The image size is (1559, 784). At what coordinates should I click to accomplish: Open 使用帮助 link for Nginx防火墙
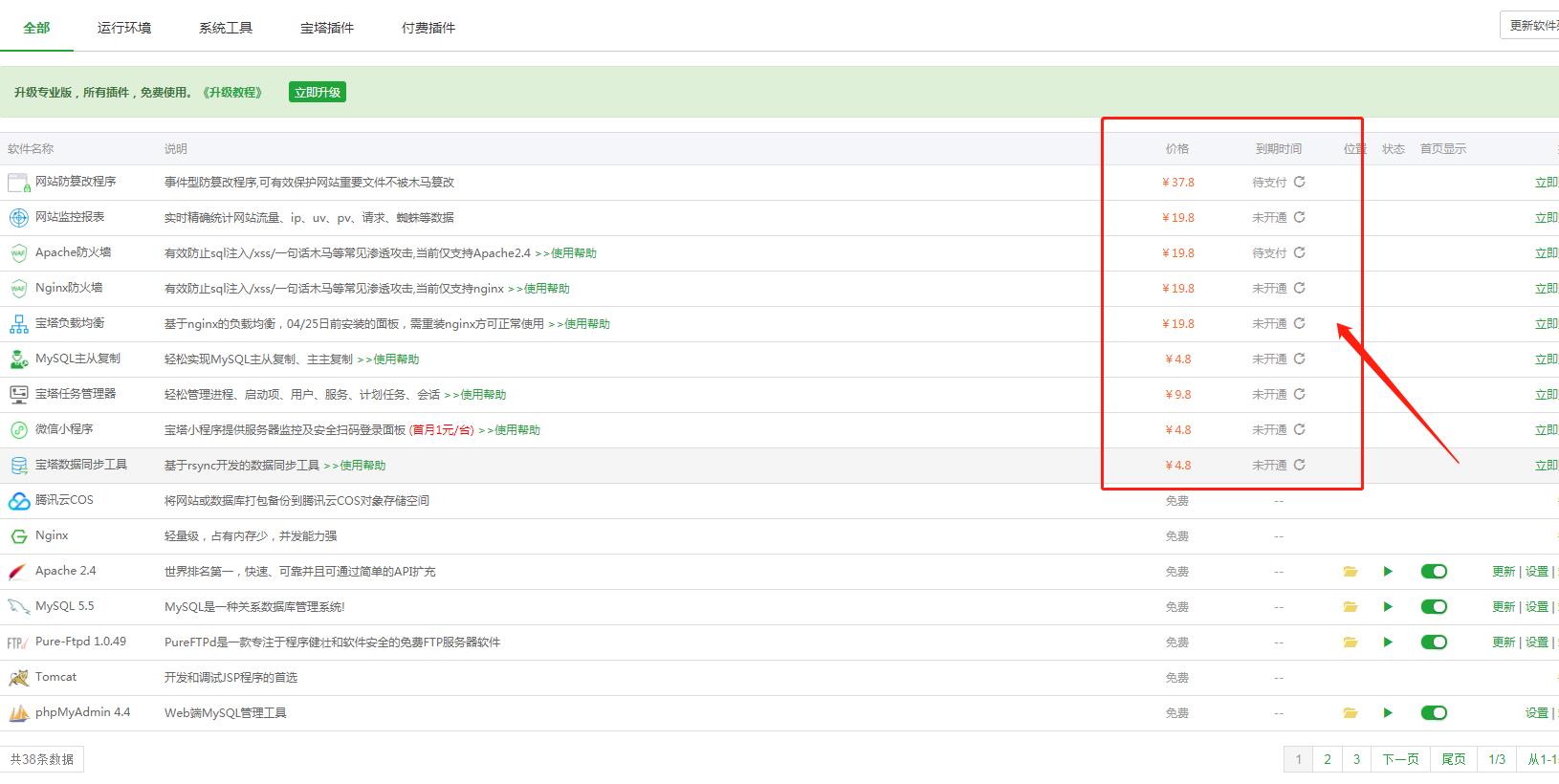538,289
